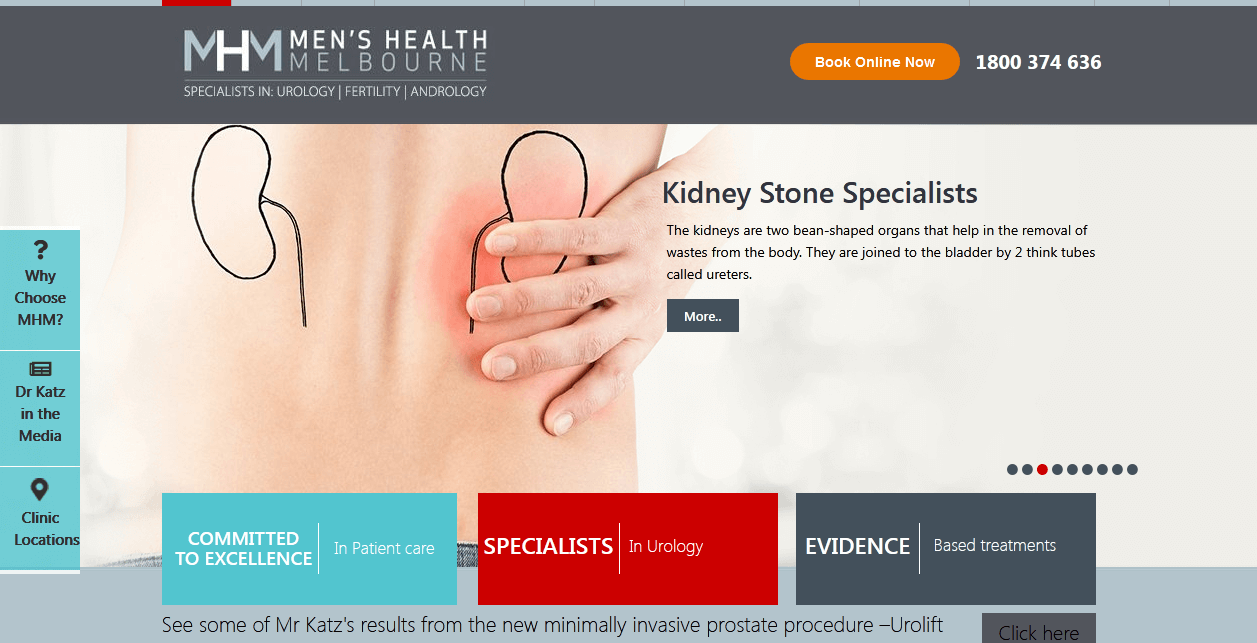Go to the last carousel dot
The image size is (1257, 643).
pos(1132,470)
